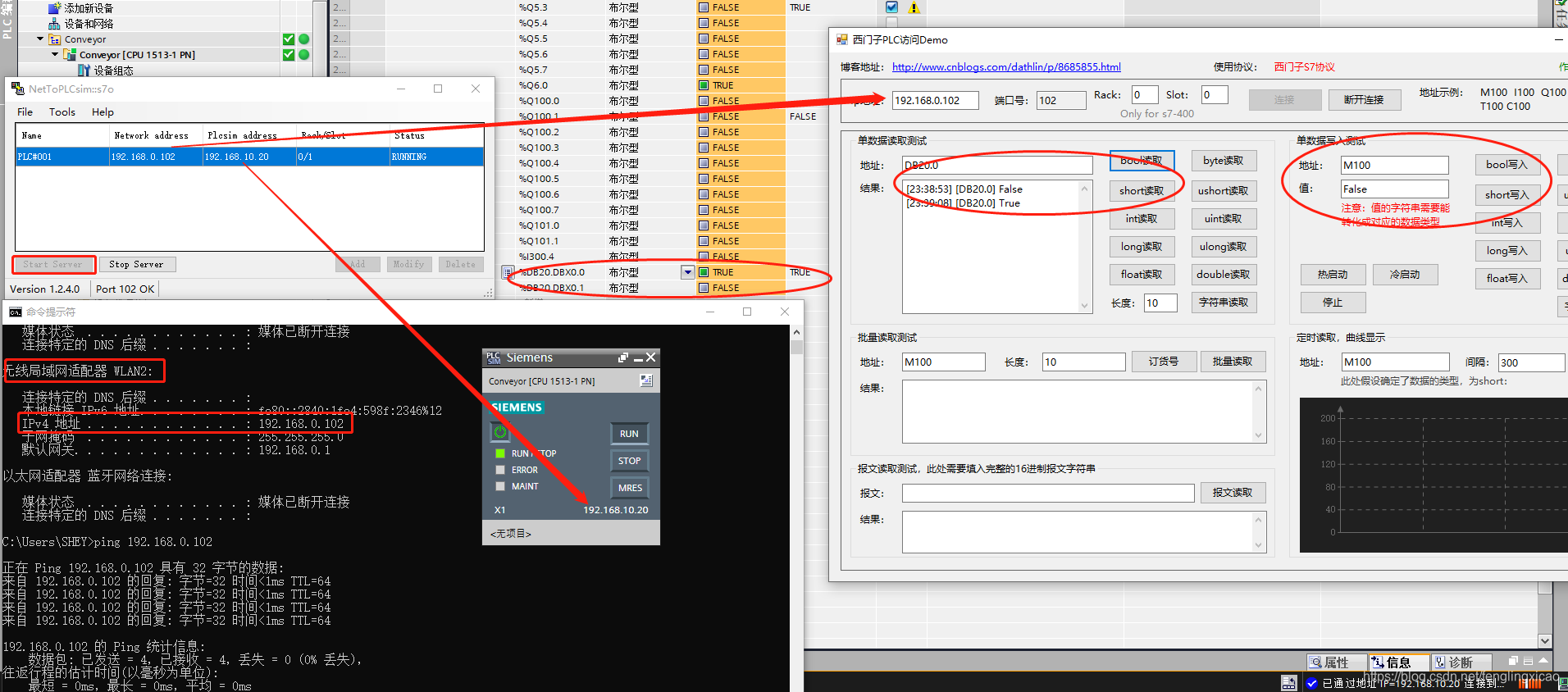Open the cnblogs blog address link

click(1006, 67)
